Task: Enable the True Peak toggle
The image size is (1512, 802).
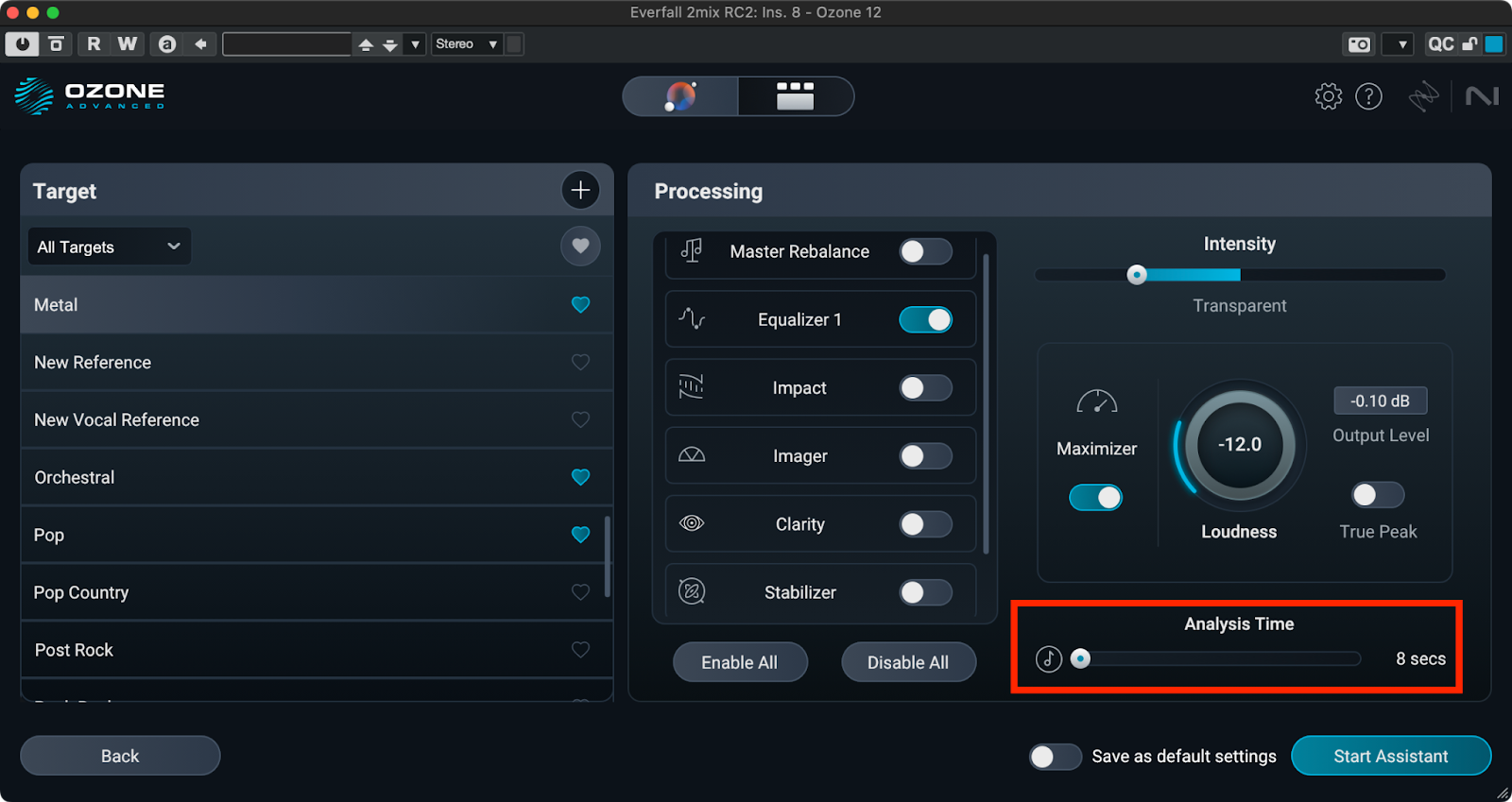Action: 1377,495
